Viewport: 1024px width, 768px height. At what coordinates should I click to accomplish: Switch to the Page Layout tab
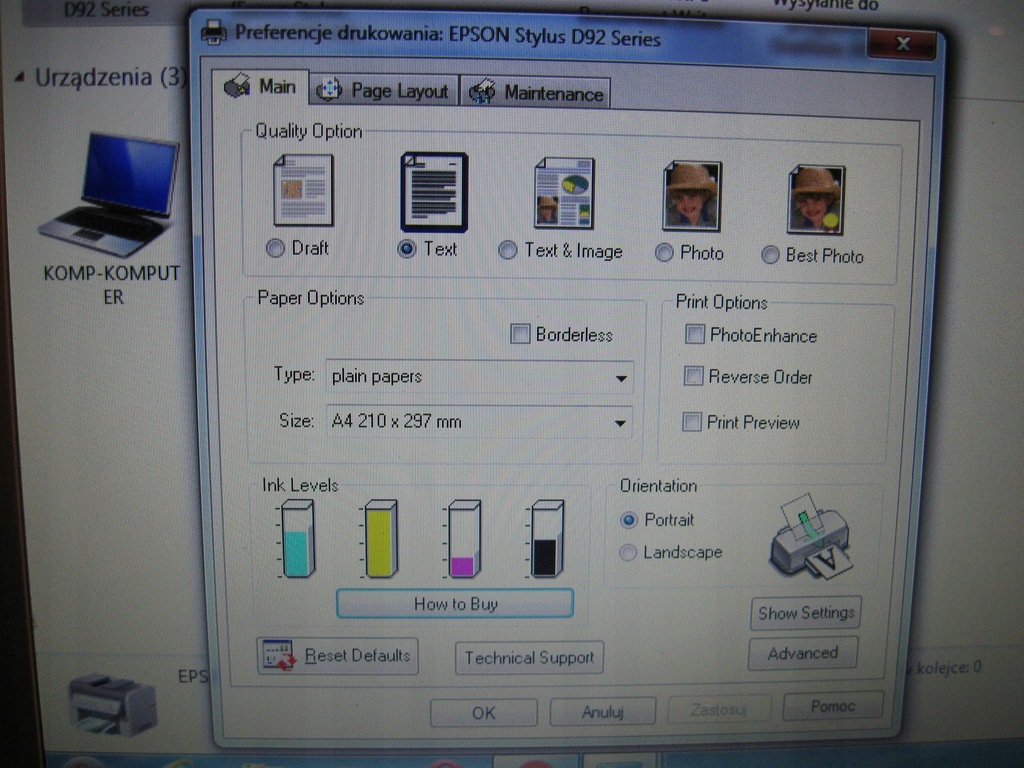pyautogui.click(x=383, y=90)
